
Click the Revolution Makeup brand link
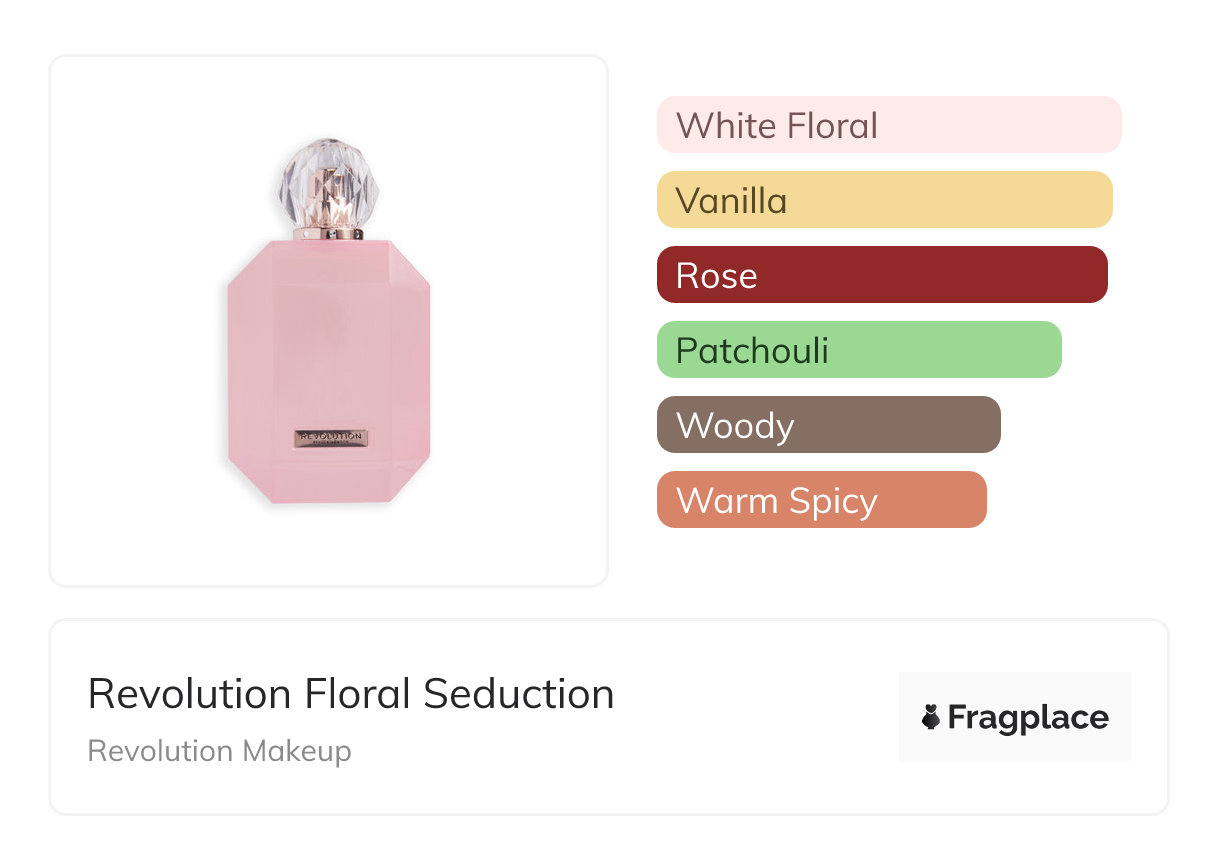point(219,751)
